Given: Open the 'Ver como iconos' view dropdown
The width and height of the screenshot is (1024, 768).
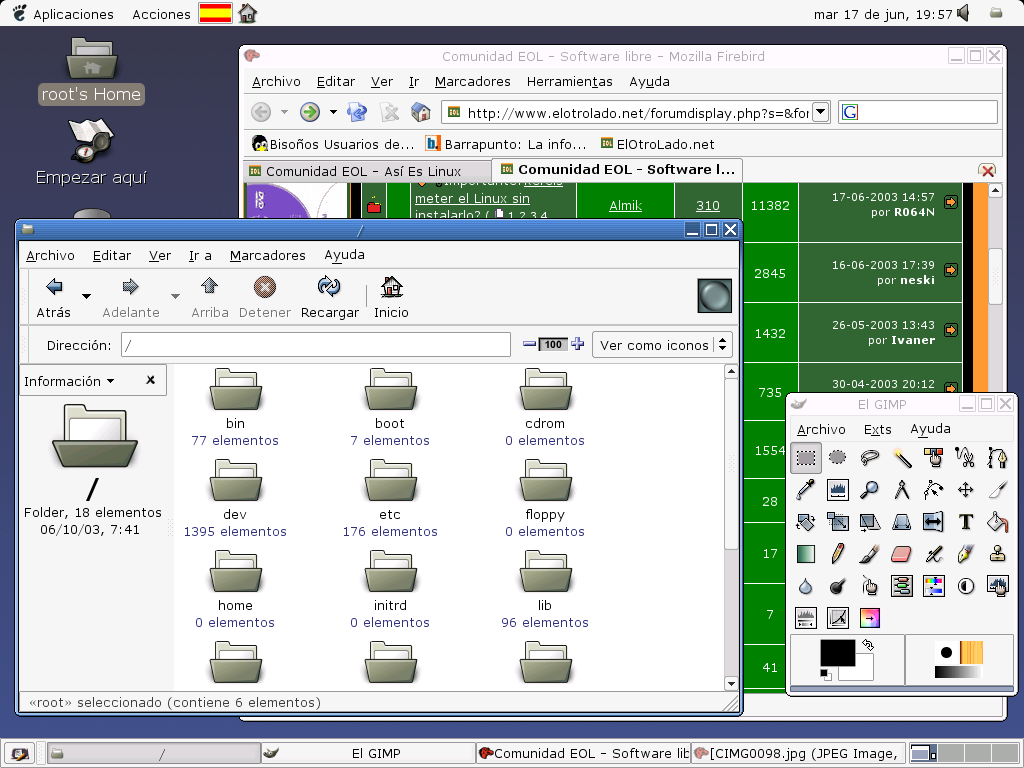Looking at the screenshot, I should (x=662, y=345).
